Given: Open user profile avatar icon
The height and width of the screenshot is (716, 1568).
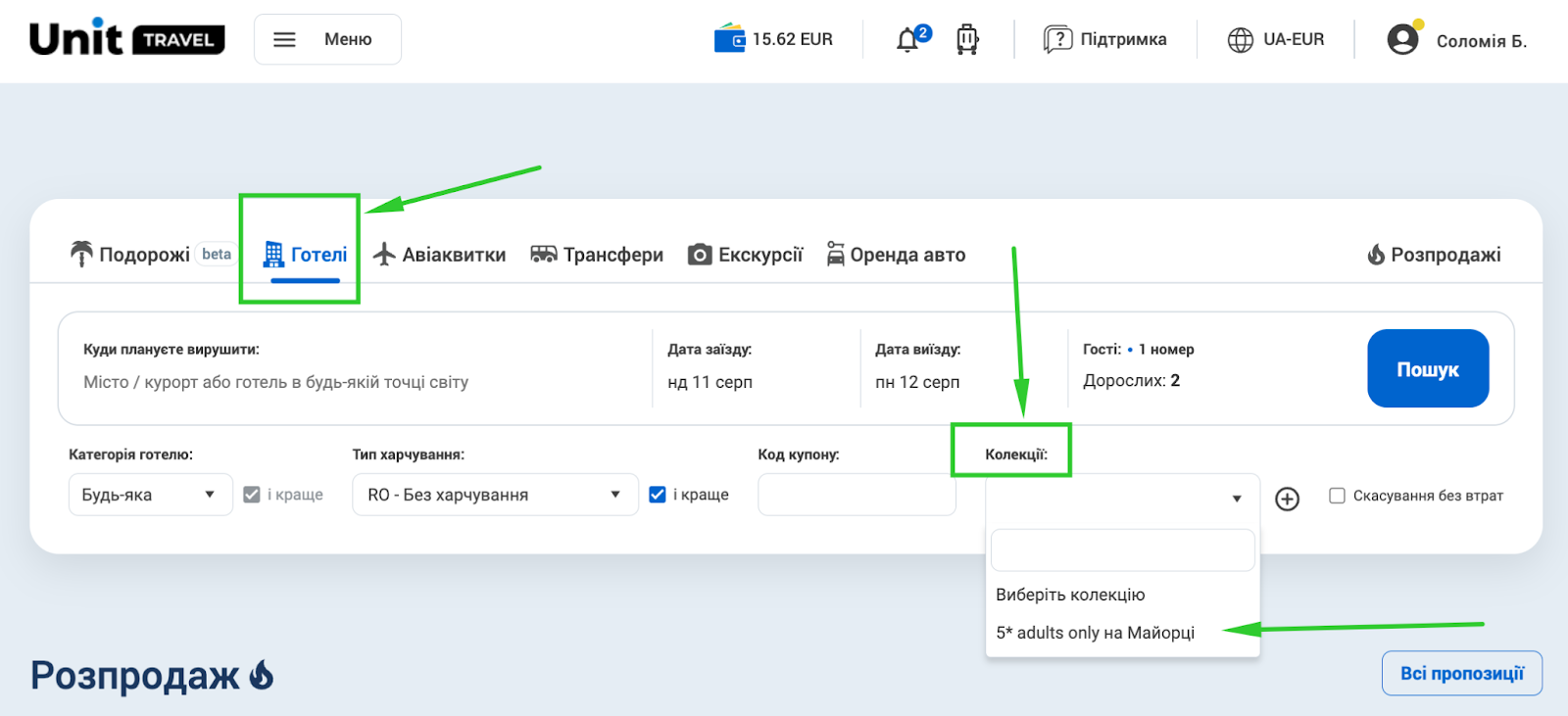Looking at the screenshot, I should (1403, 39).
